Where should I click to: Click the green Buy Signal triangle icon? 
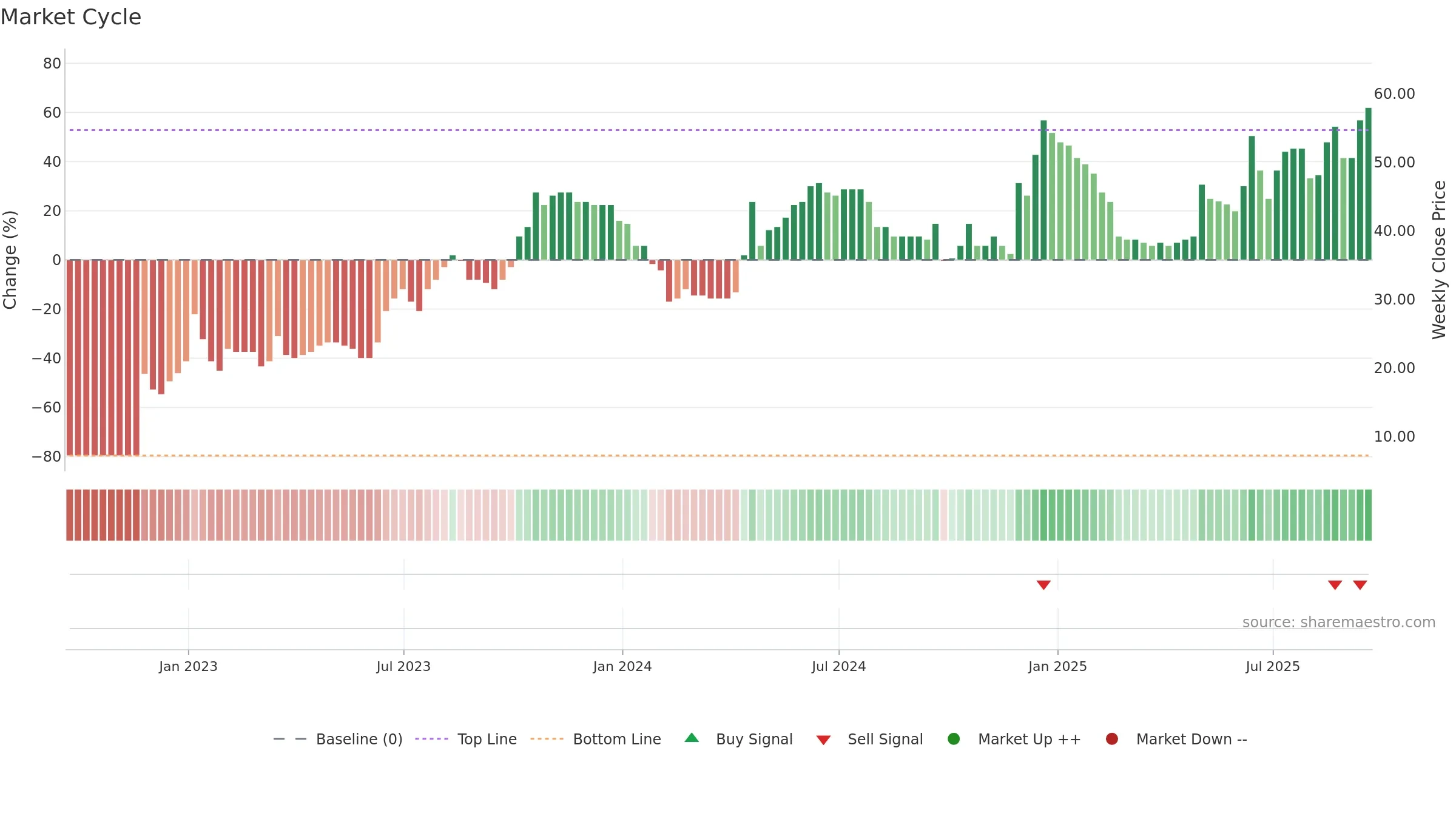pyautogui.click(x=692, y=738)
